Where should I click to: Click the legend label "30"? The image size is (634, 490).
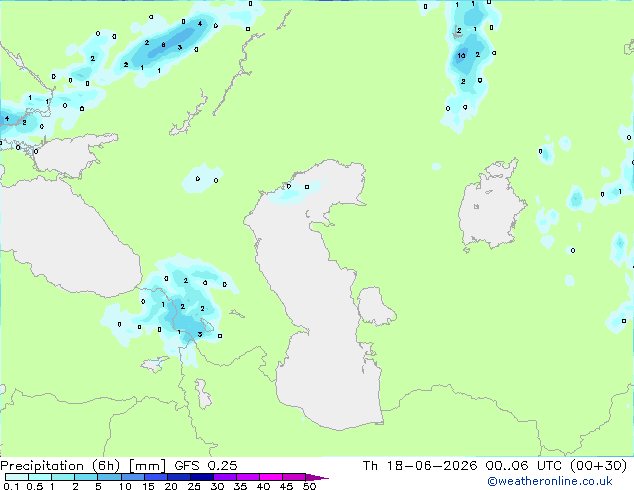pos(217,486)
